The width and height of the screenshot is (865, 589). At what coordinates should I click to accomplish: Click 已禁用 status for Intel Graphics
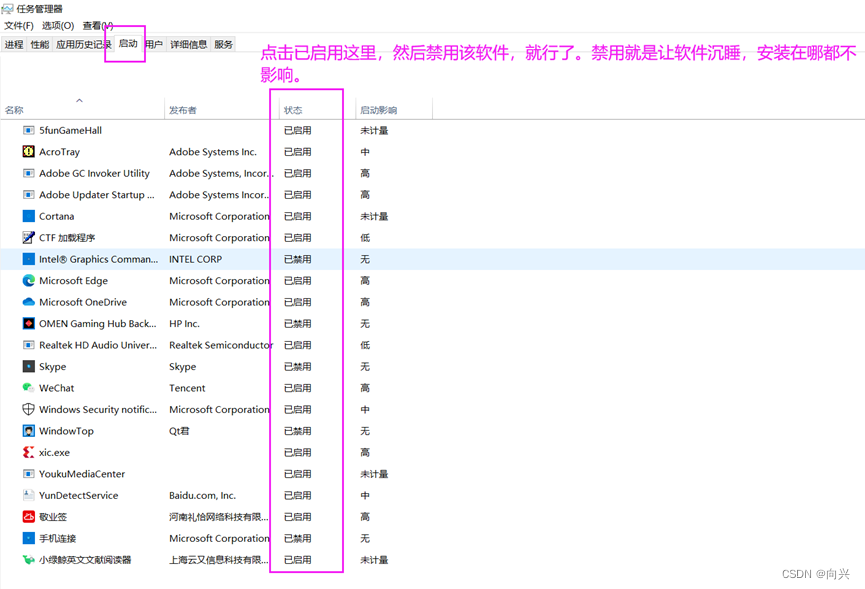[x=297, y=259]
